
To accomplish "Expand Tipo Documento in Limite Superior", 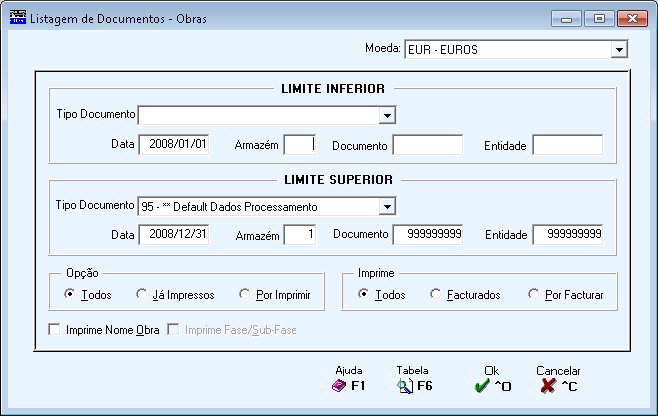I will (x=386, y=207).
